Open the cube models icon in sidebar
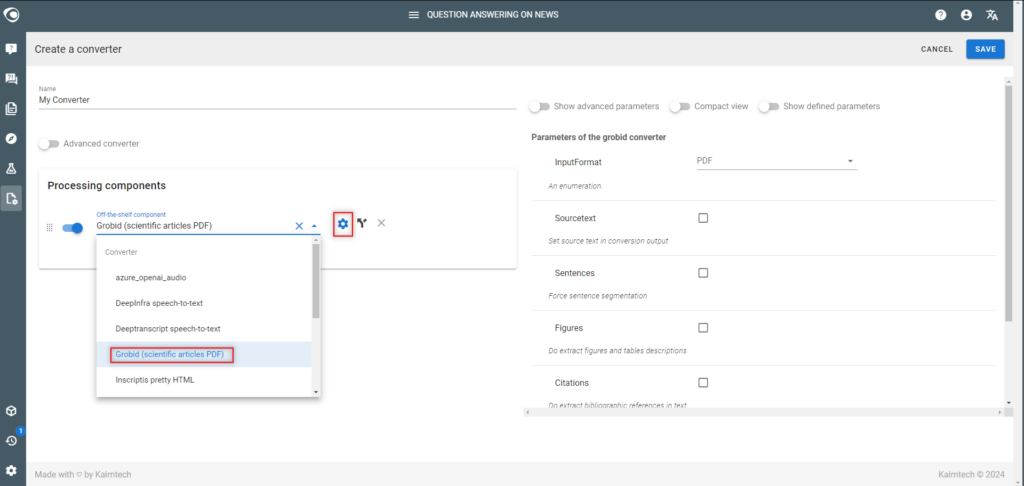The width and height of the screenshot is (1024, 486). point(11,411)
